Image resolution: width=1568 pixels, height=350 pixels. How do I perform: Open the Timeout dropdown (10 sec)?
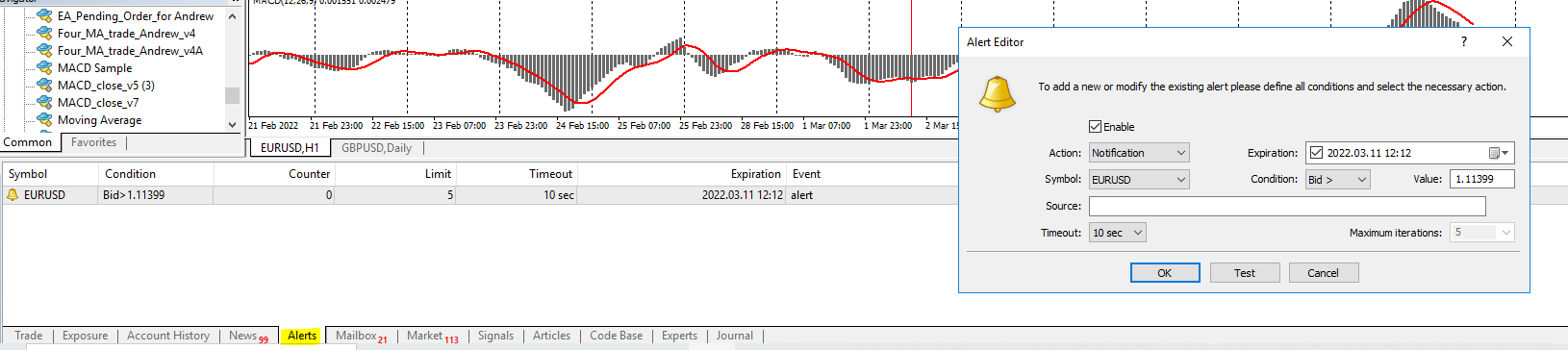[1118, 233]
